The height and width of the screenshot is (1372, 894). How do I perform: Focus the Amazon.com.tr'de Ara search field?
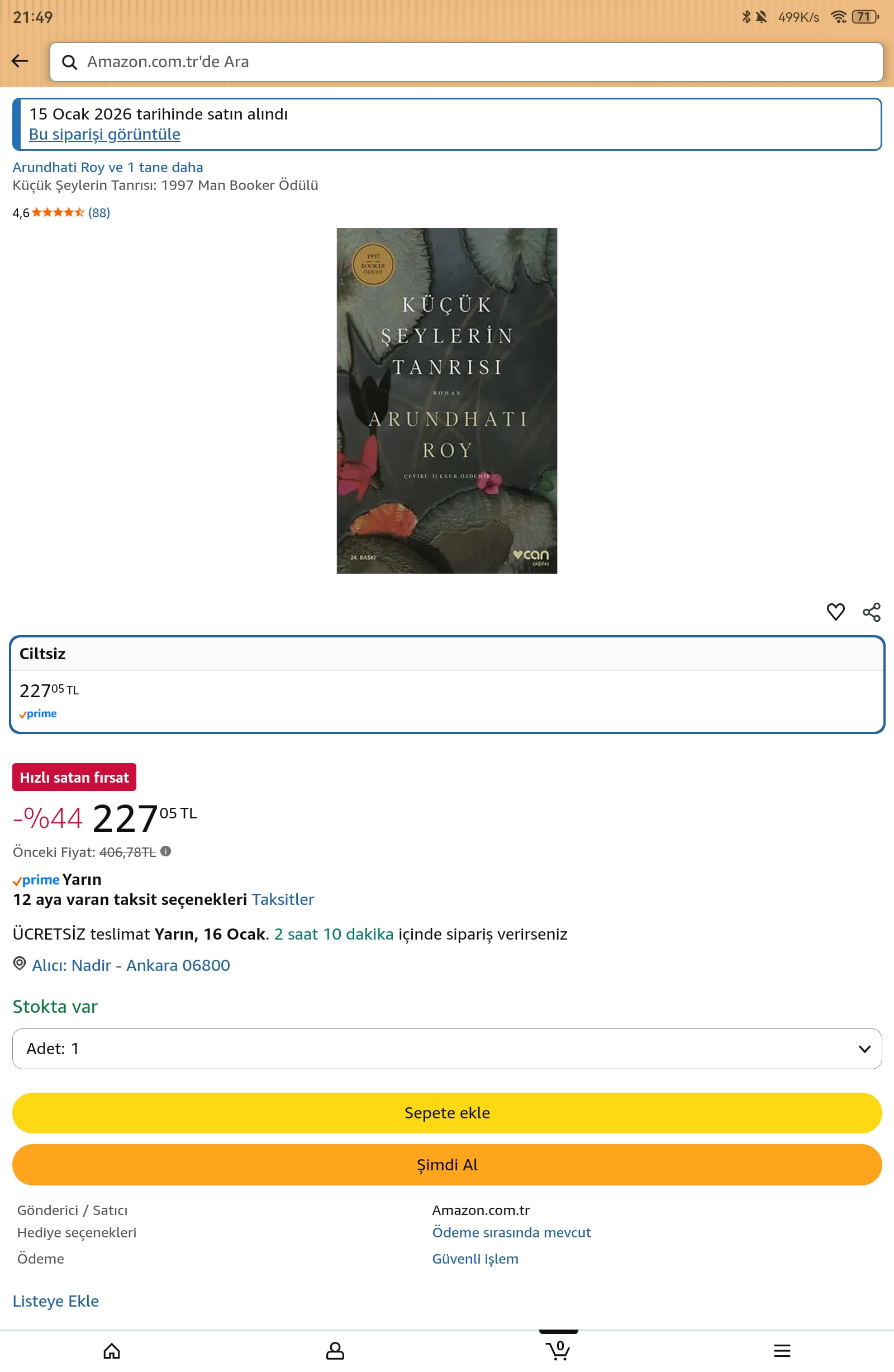(466, 61)
